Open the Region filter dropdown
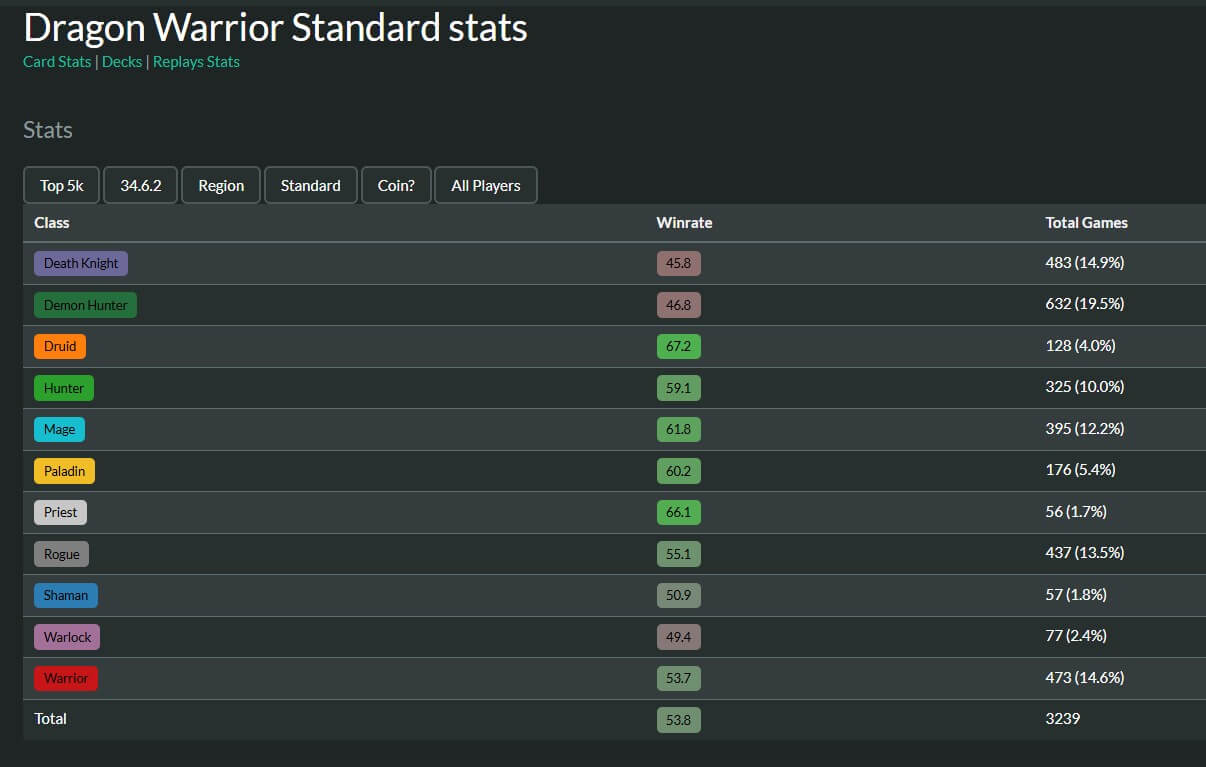This screenshot has height=767, width=1206. (221, 185)
